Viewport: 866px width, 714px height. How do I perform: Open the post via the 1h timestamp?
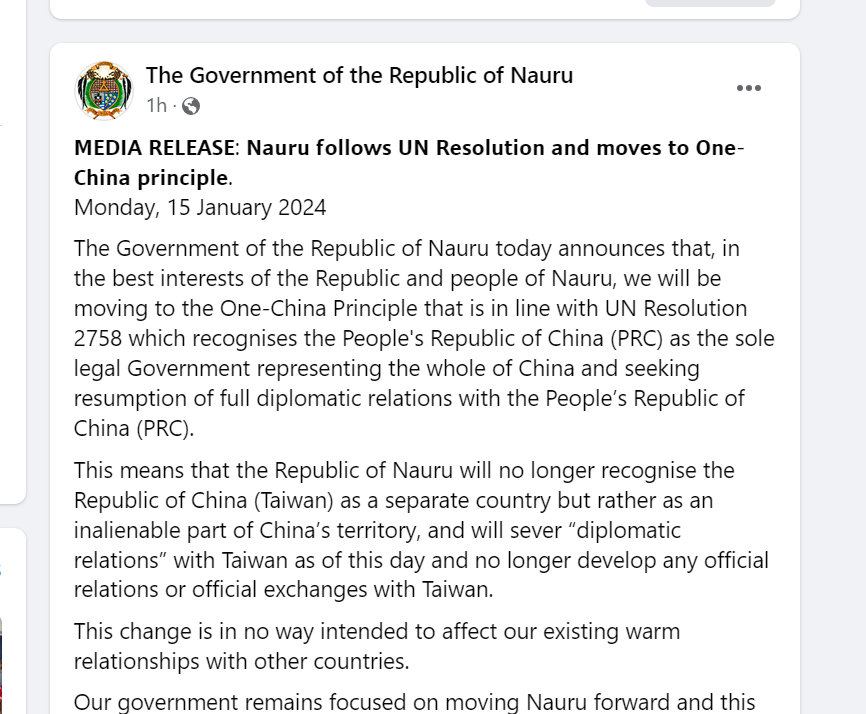point(156,105)
